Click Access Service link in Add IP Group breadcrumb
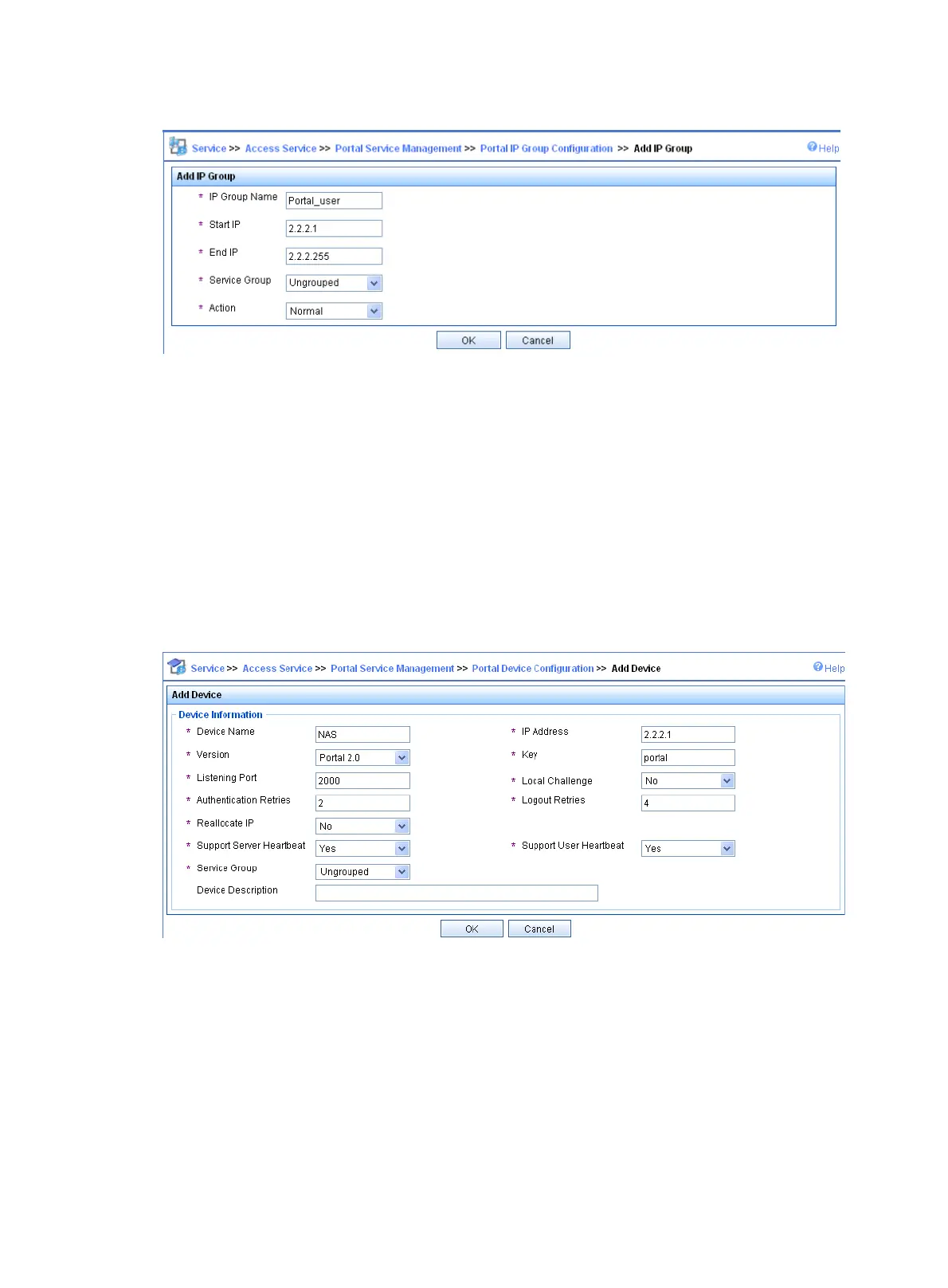This screenshot has width=948, height=1288. tap(280, 148)
